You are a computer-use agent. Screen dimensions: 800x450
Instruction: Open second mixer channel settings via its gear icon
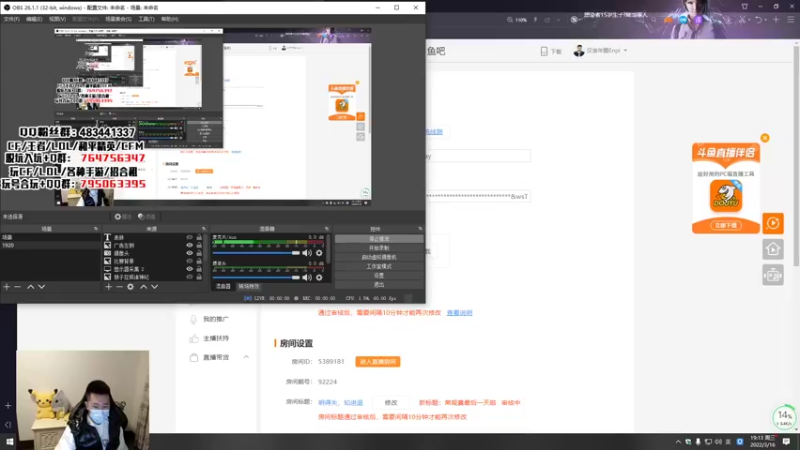tap(319, 278)
